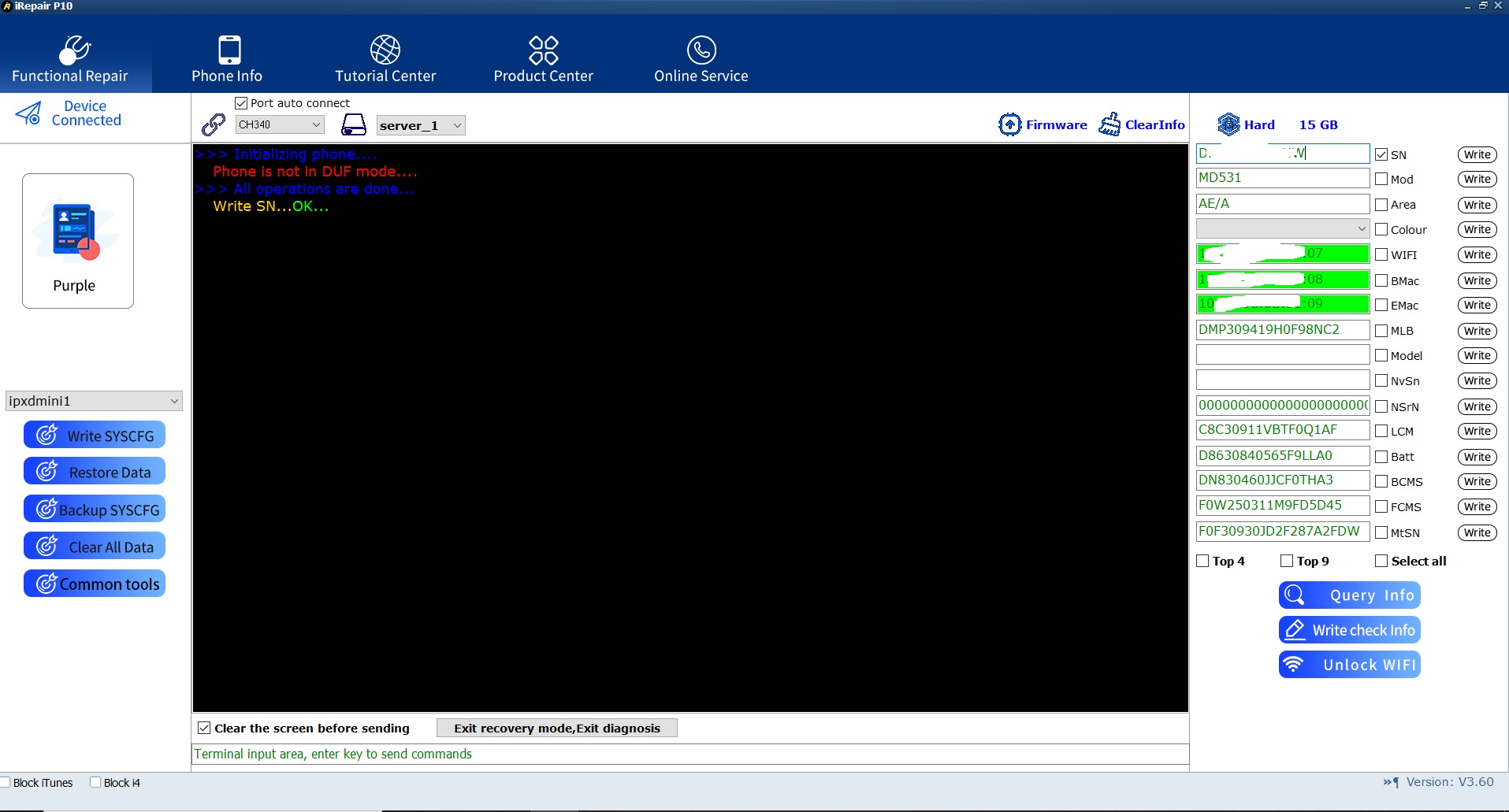This screenshot has width=1509, height=812.
Task: Click the 'Version: V3.60' status text
Action: pyautogui.click(x=1450, y=782)
